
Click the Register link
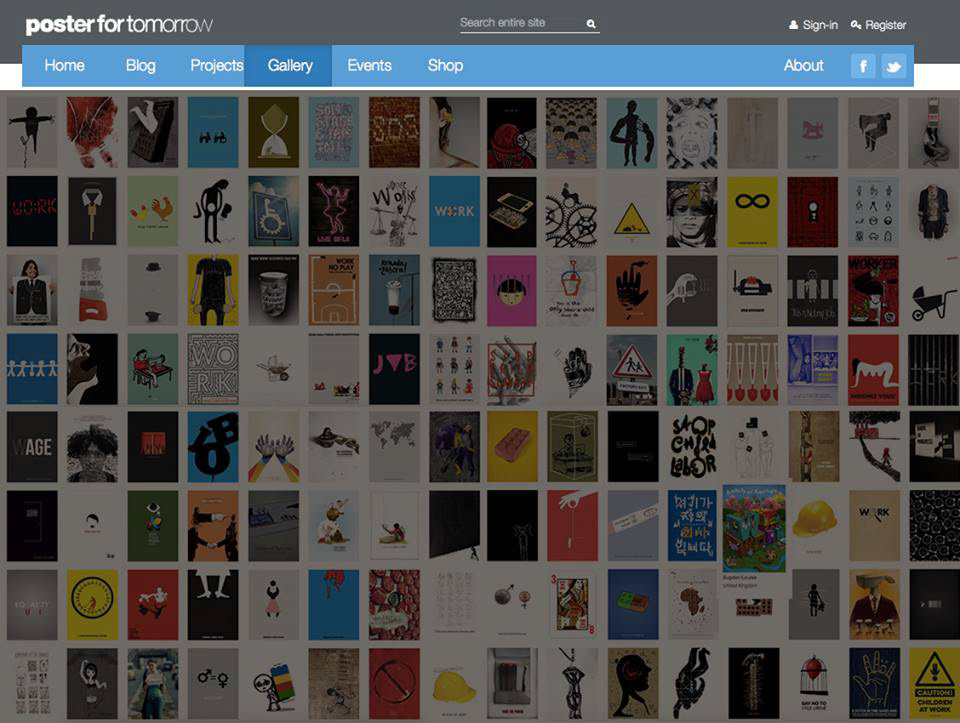pos(885,25)
